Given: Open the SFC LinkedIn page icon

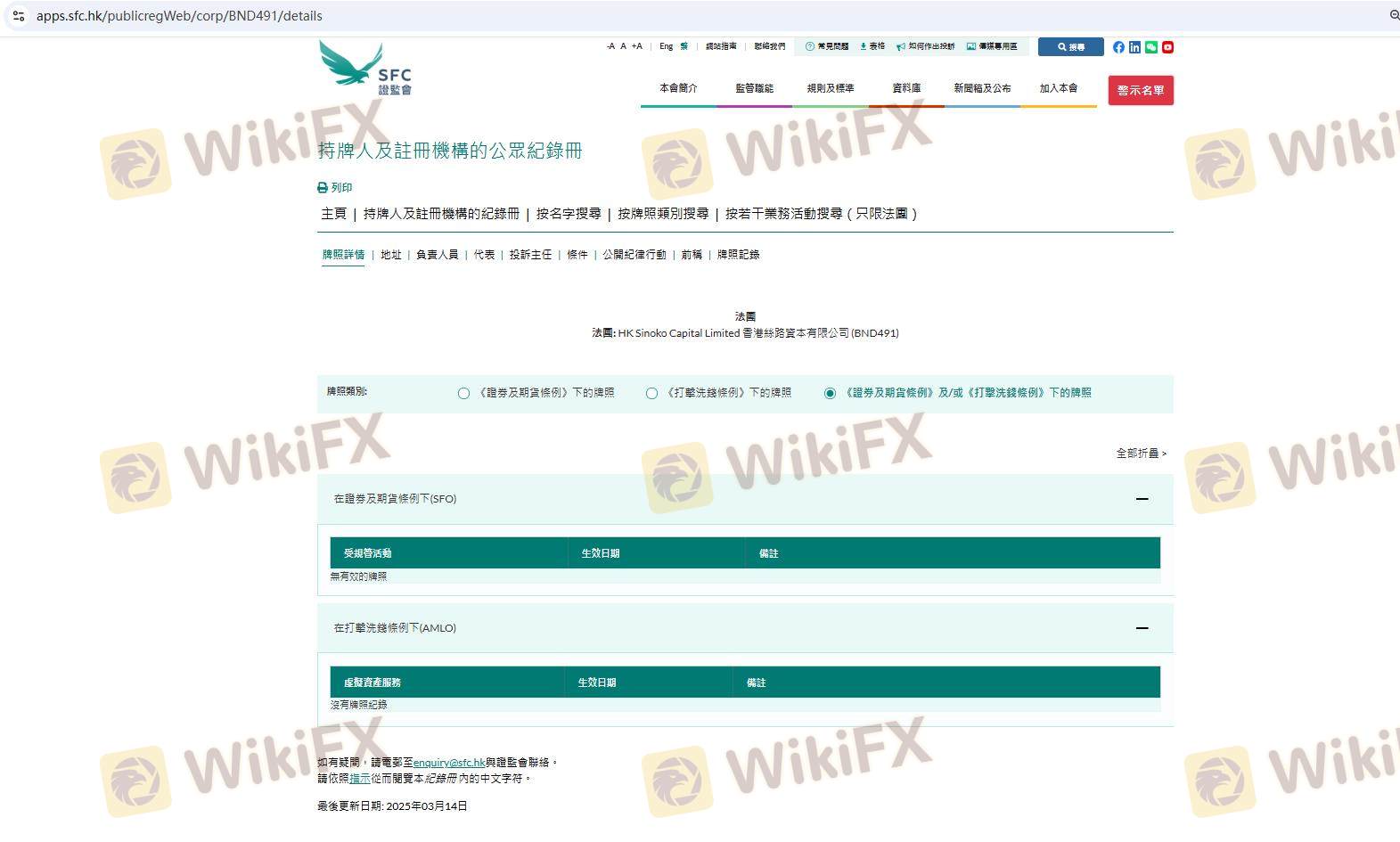Looking at the screenshot, I should coord(1134,47).
